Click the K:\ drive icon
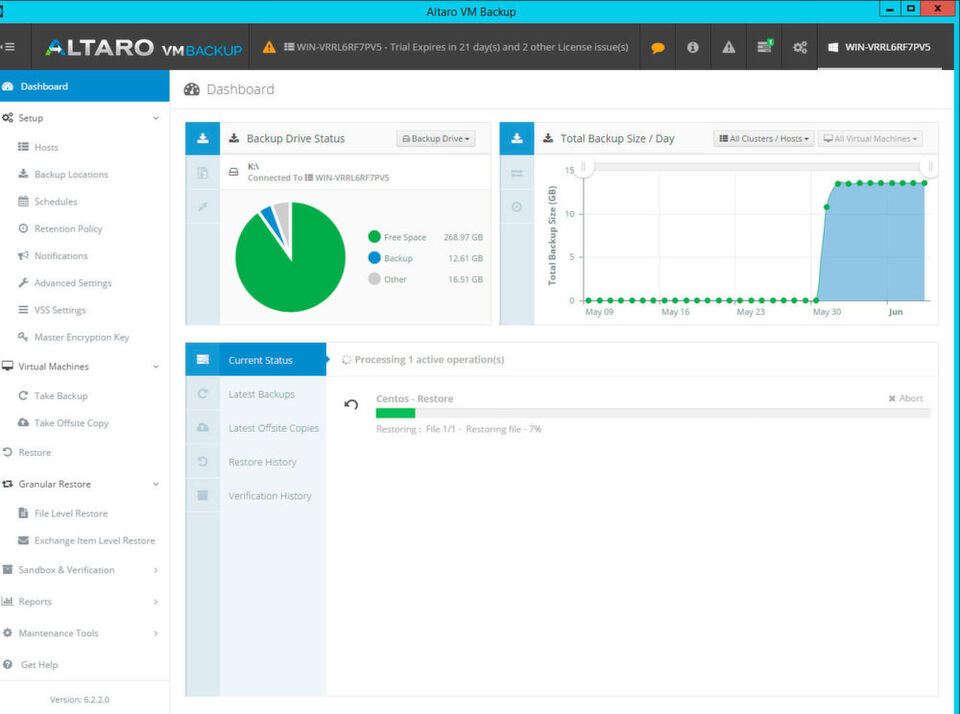Image resolution: width=960 pixels, height=714 pixels. pos(233,172)
